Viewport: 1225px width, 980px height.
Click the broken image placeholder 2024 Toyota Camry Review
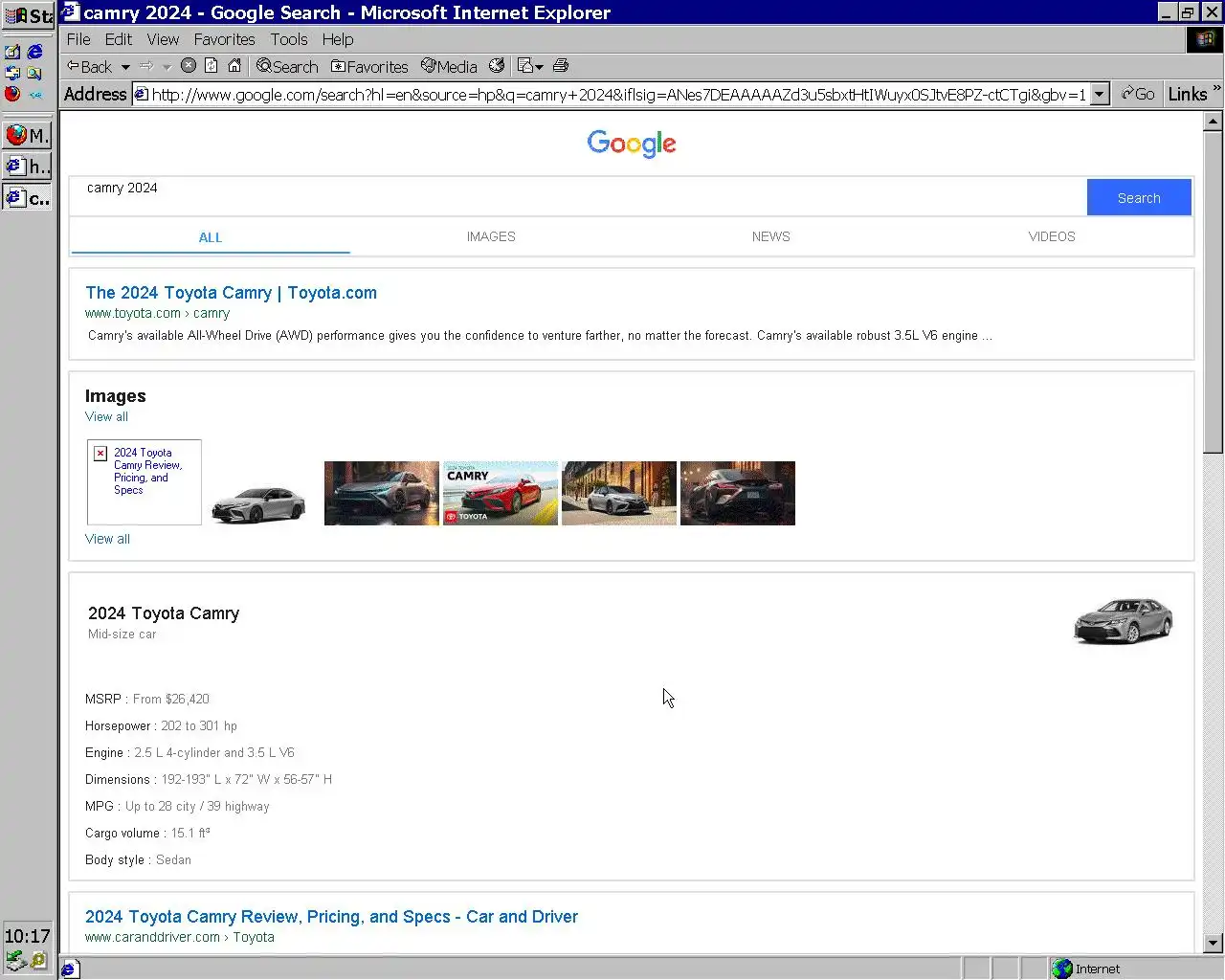[145, 482]
